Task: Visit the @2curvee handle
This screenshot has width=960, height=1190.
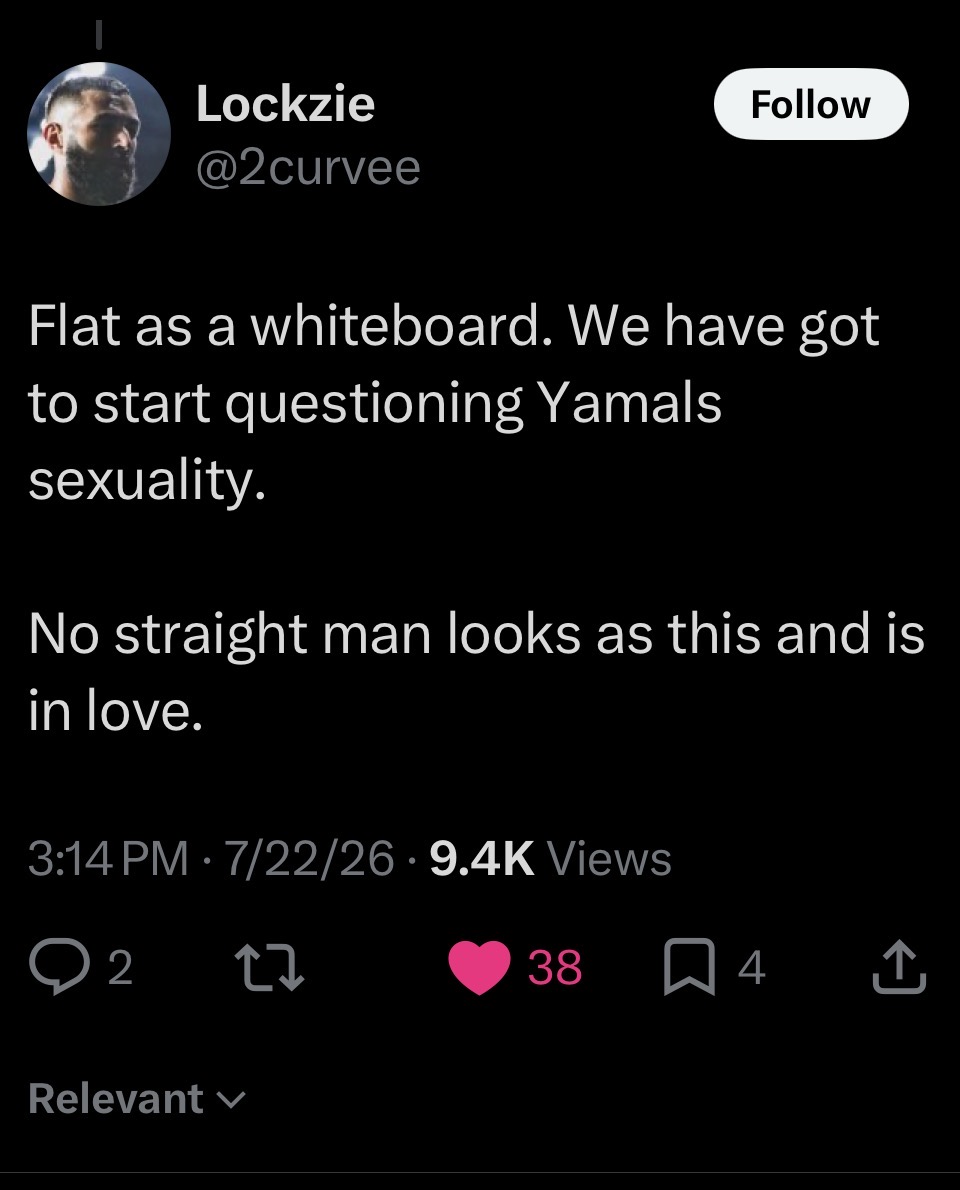Action: pos(308,168)
